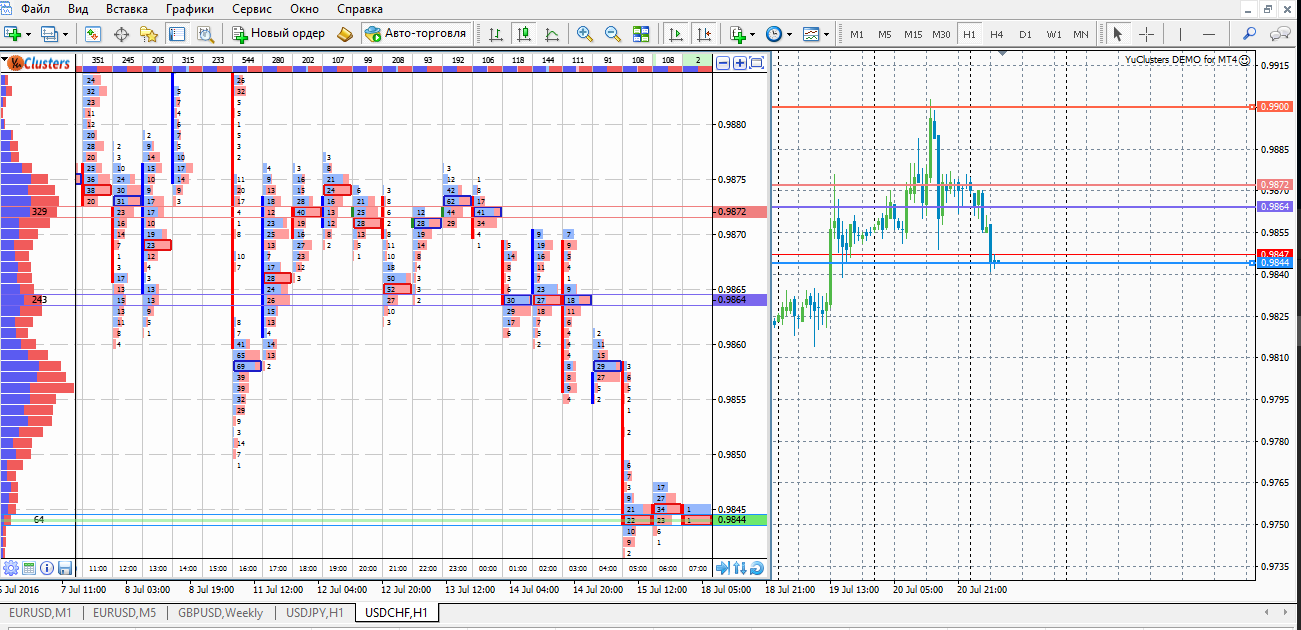1301x630 pixels.
Task: Toggle the 'Авто-торговля' button
Action: pos(416,33)
